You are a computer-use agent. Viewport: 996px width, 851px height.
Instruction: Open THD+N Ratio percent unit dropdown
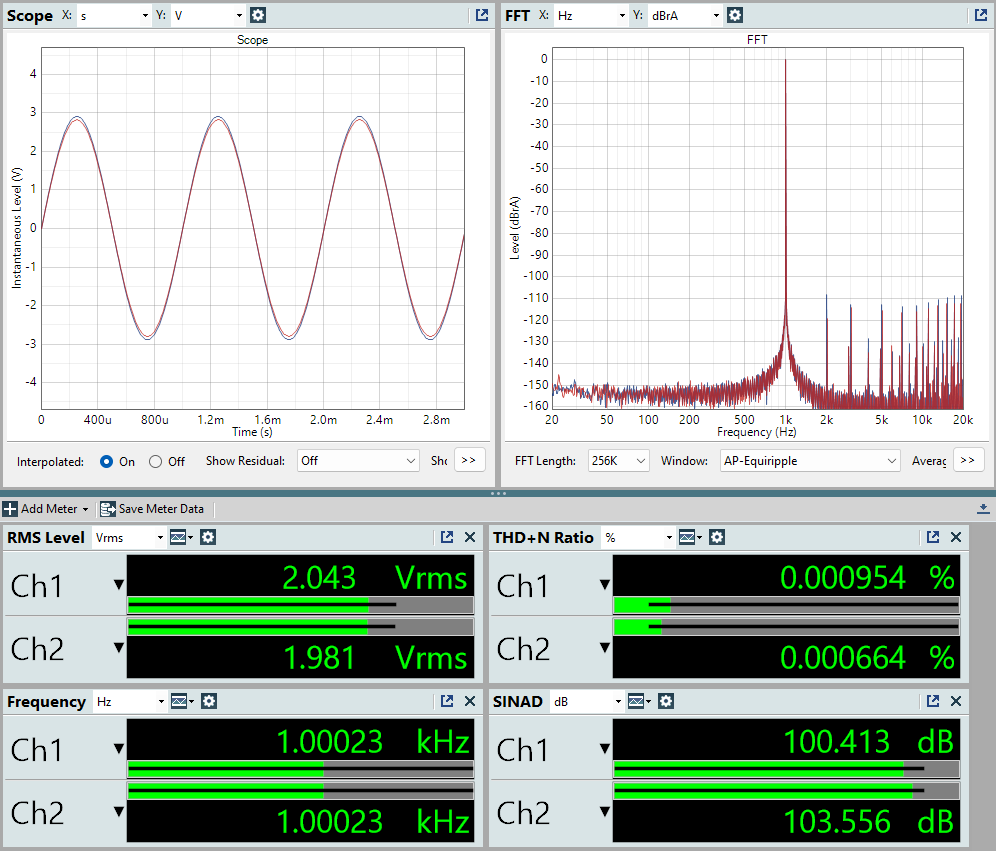pyautogui.click(x=638, y=538)
